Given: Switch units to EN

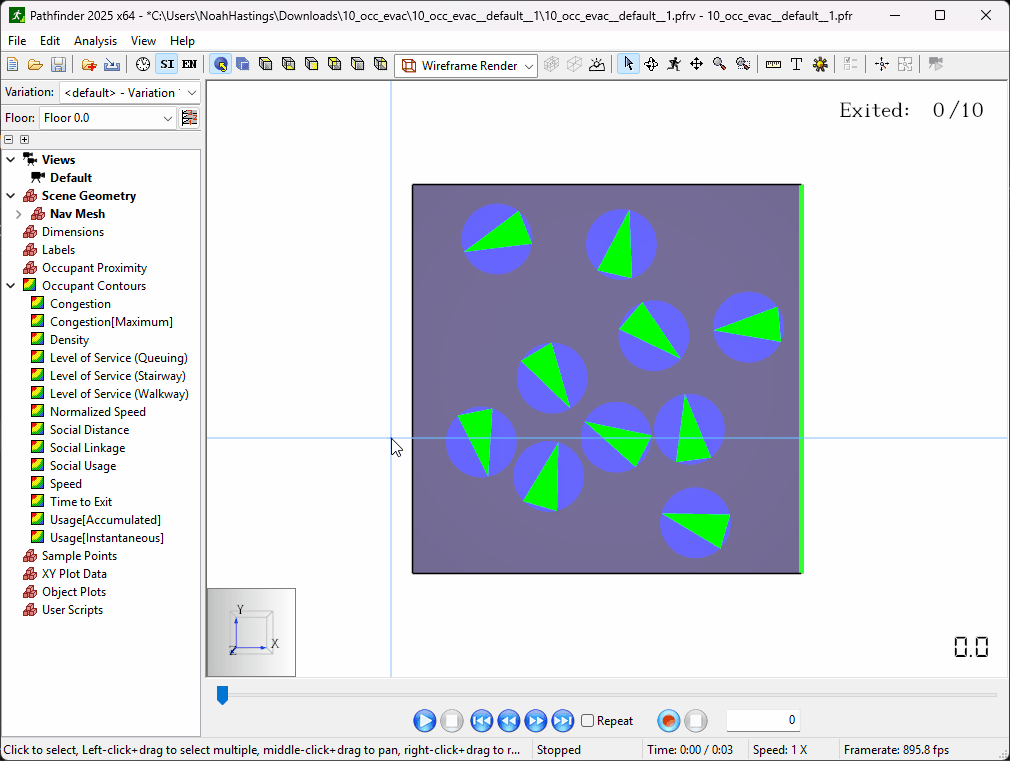Looking at the screenshot, I should pos(189,64).
